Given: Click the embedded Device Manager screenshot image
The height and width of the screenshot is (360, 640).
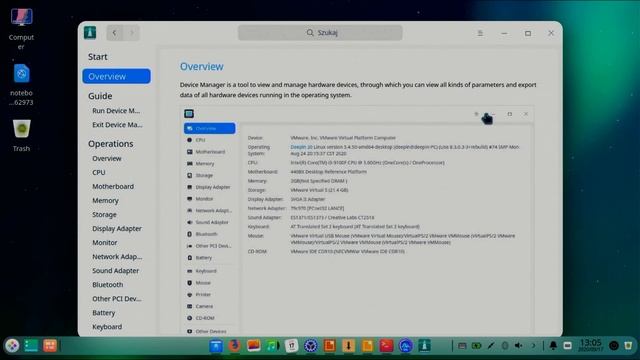Looking at the screenshot, I should (357, 220).
